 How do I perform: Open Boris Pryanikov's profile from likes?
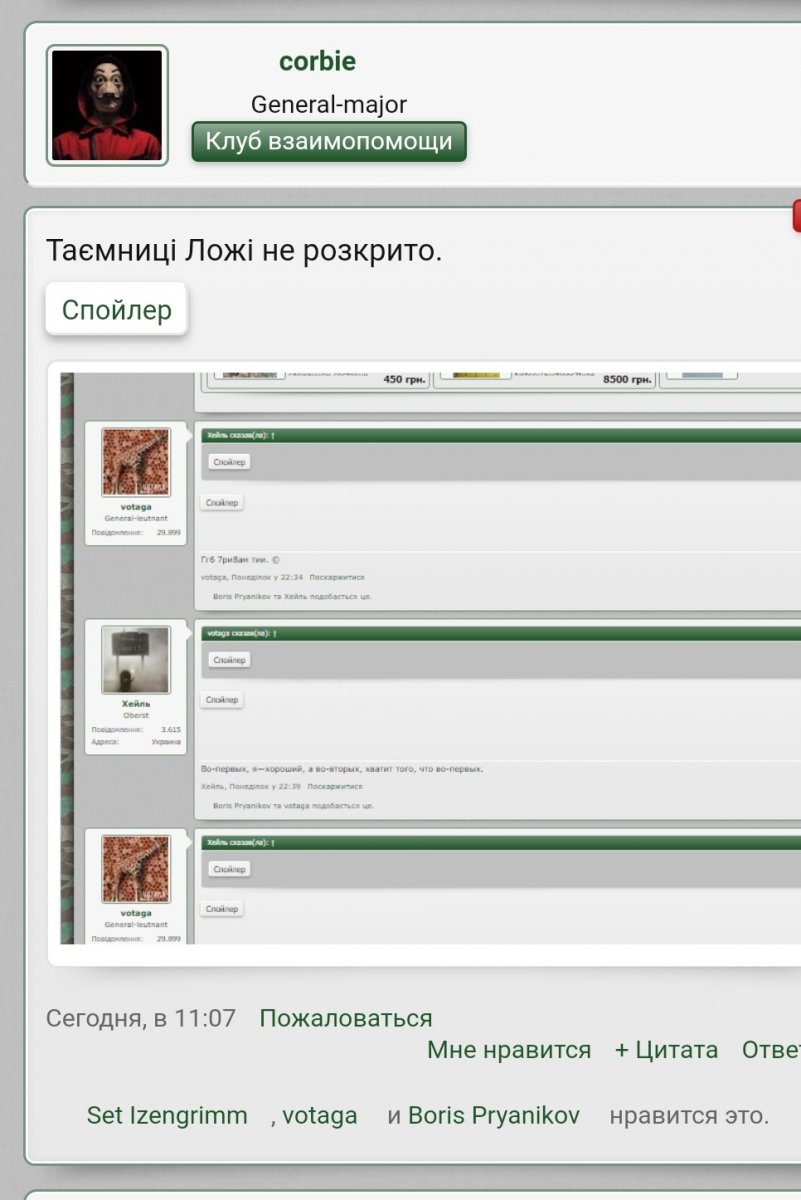click(494, 1115)
